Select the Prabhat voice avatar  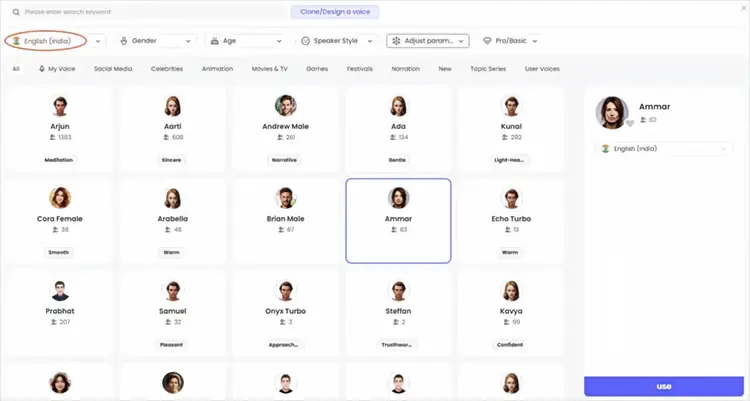coord(60,290)
